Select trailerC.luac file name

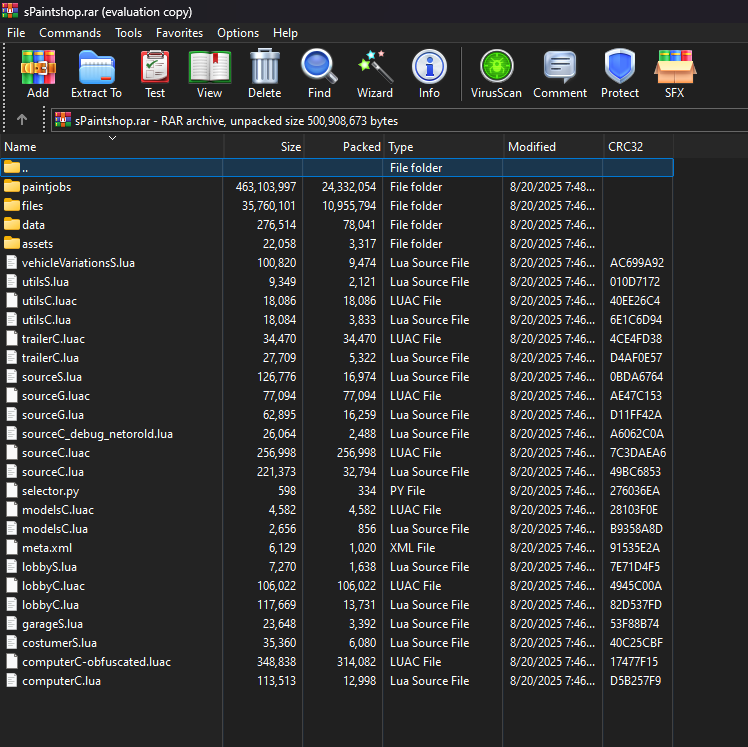(x=53, y=339)
